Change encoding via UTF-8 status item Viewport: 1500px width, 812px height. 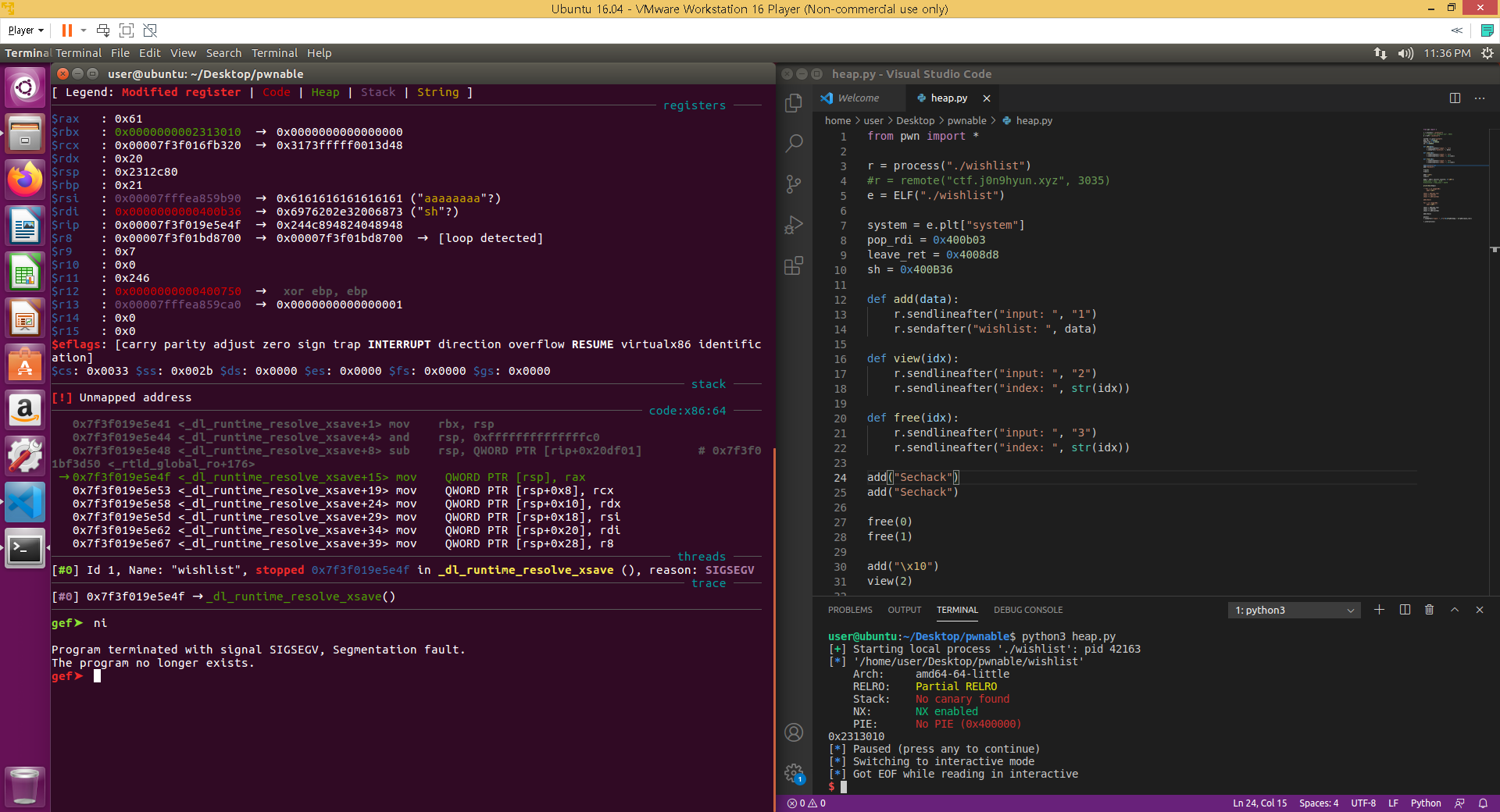pos(1363,803)
